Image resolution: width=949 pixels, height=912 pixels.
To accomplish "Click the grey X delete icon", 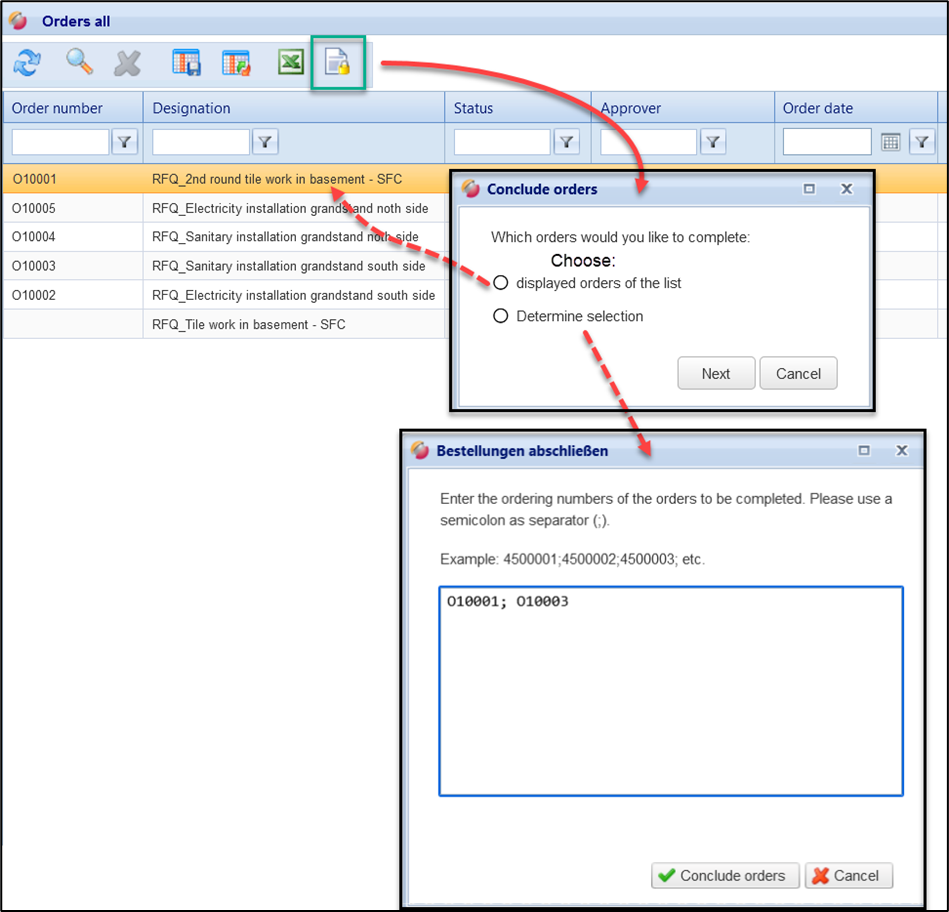I will coord(127,64).
